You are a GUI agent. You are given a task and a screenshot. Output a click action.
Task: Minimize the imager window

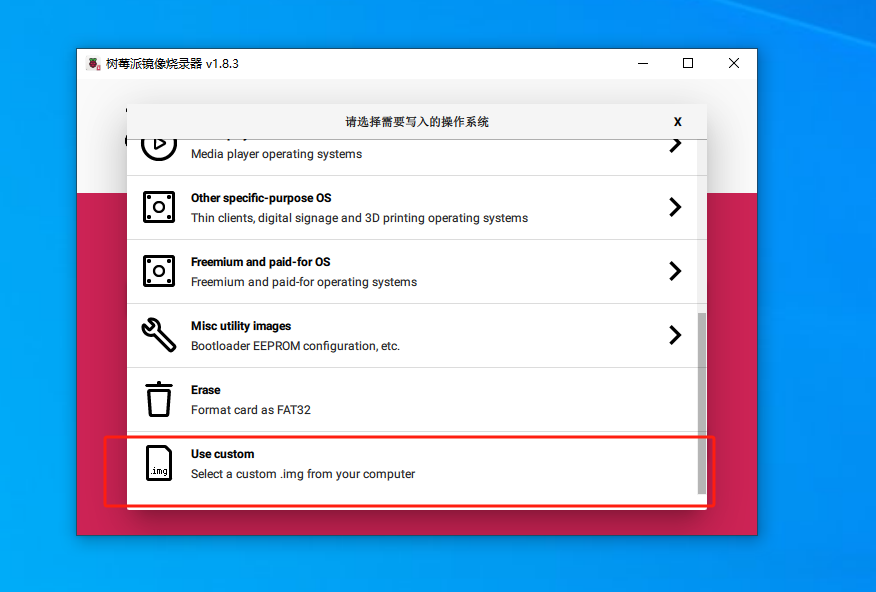click(642, 64)
